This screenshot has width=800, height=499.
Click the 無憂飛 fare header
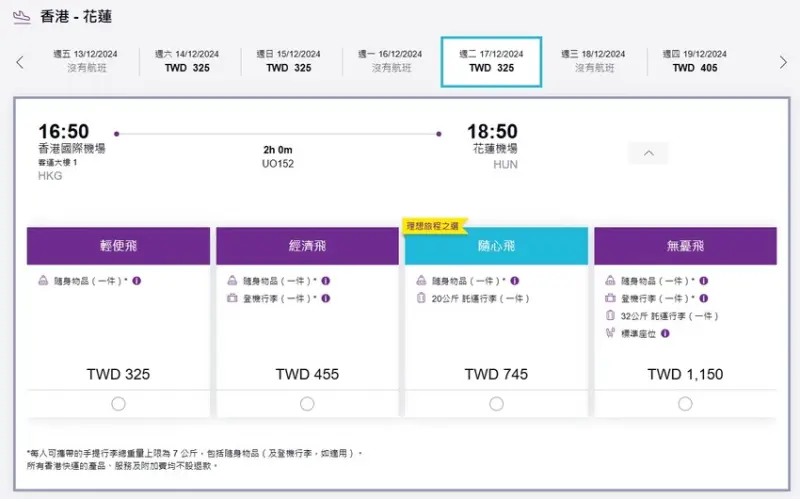pos(685,246)
